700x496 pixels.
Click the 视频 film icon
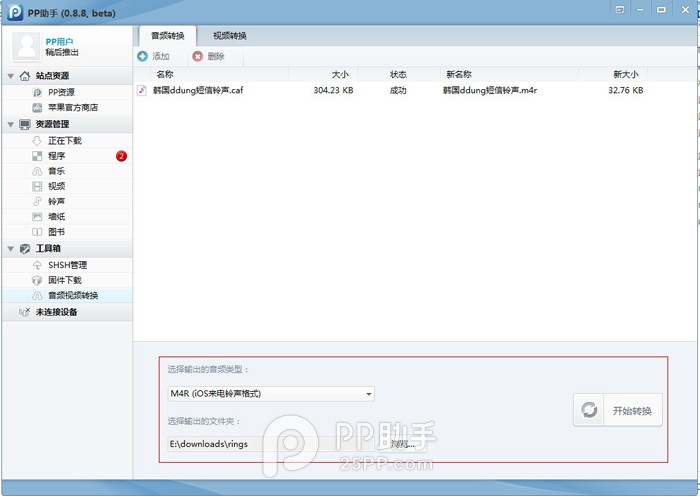tap(37, 186)
